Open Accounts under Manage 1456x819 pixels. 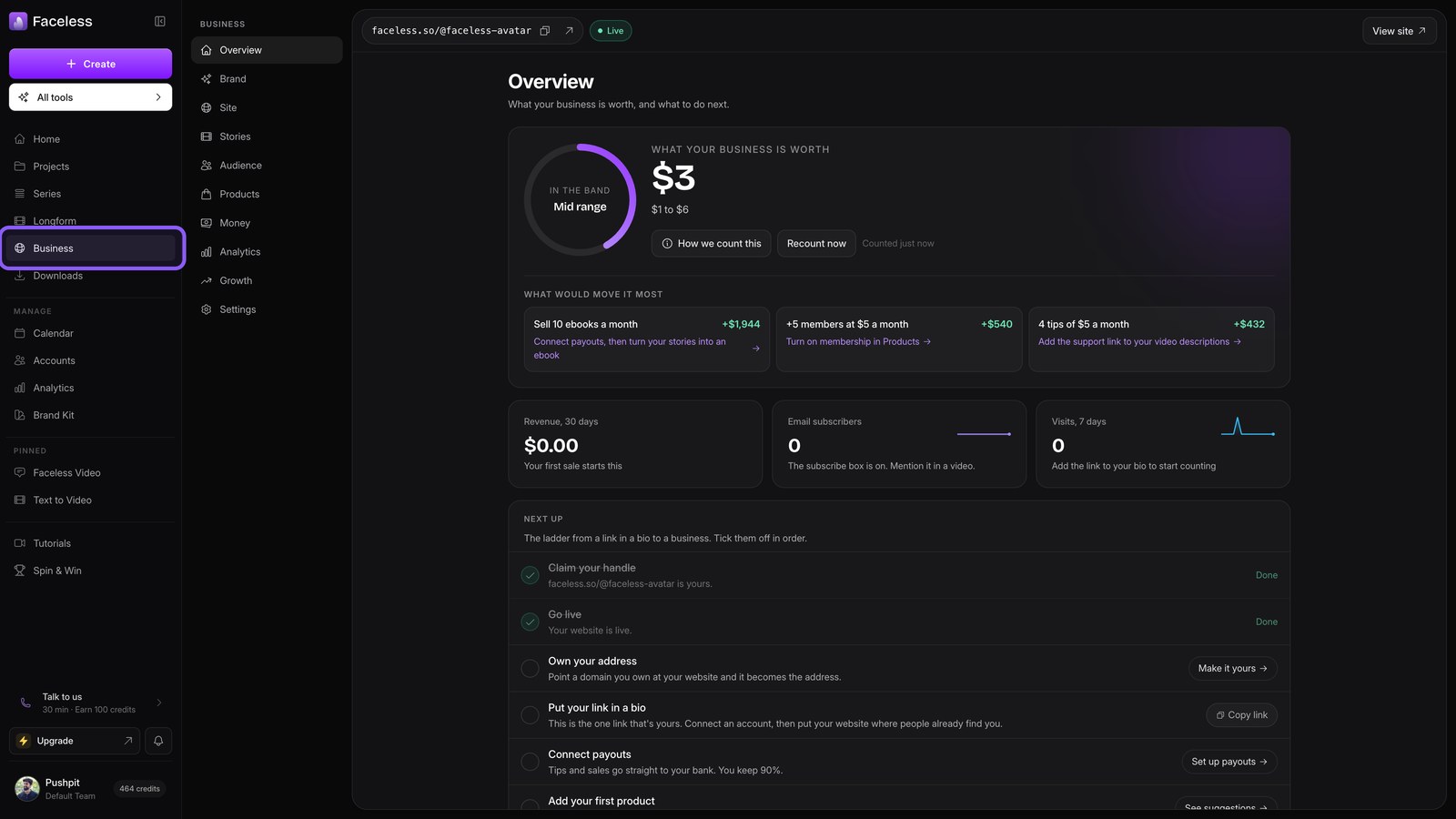click(x=90, y=360)
